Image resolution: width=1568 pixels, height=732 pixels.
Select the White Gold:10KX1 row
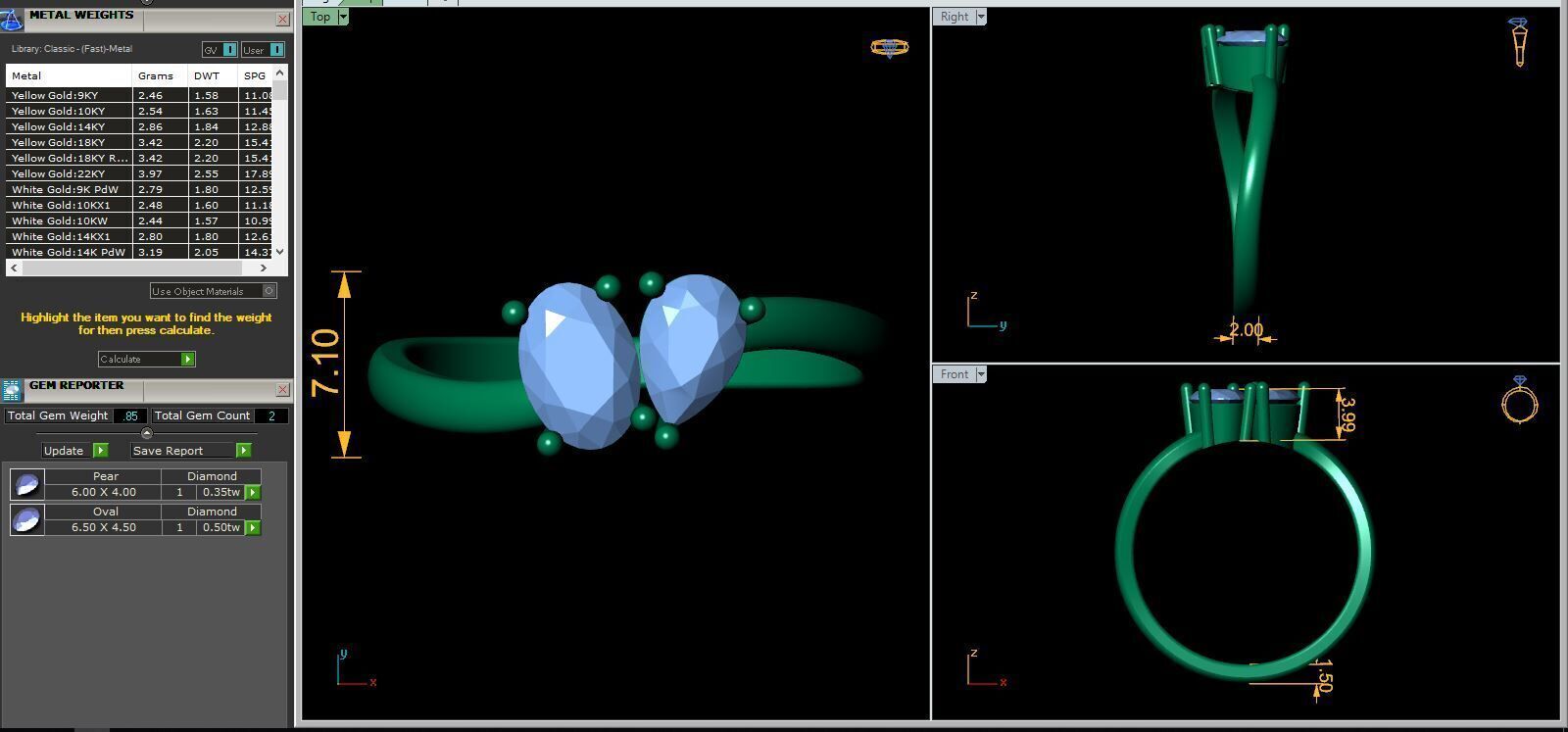[139, 205]
